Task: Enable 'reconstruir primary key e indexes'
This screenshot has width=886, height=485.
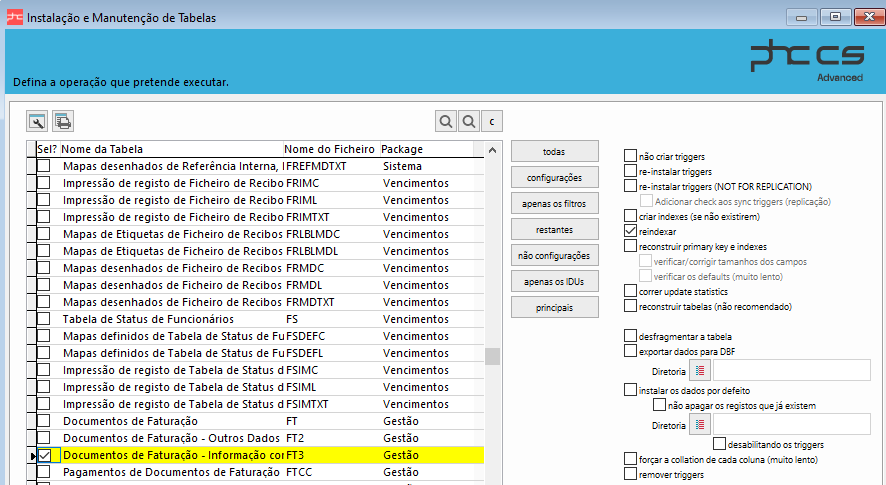Action: (631, 245)
